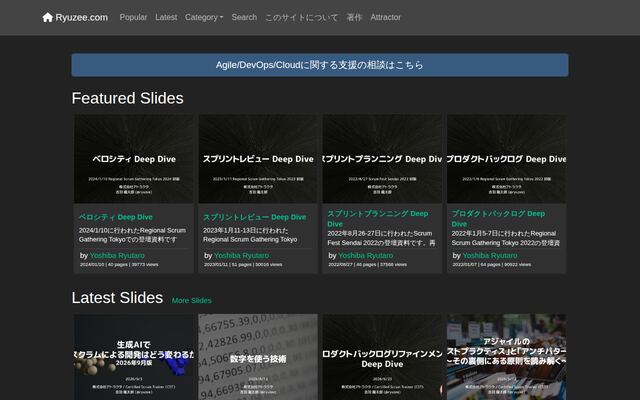
Task: Click the 2022年8月26-27日 description text
Action: [x=381, y=238]
